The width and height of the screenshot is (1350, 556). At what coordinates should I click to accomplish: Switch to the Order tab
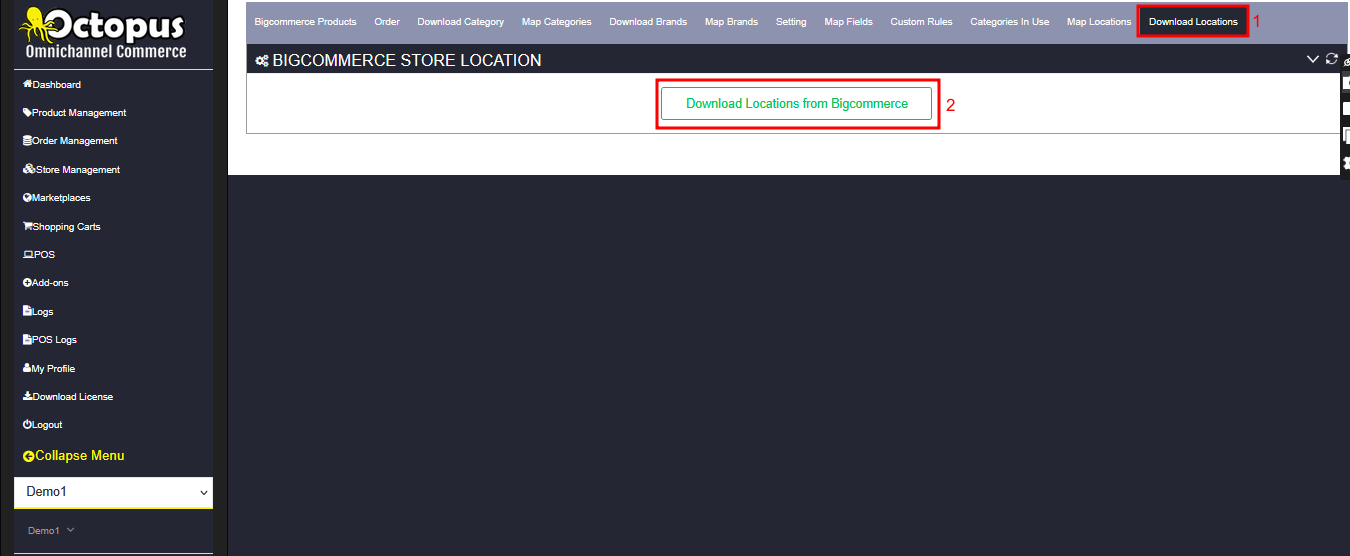click(x=387, y=22)
